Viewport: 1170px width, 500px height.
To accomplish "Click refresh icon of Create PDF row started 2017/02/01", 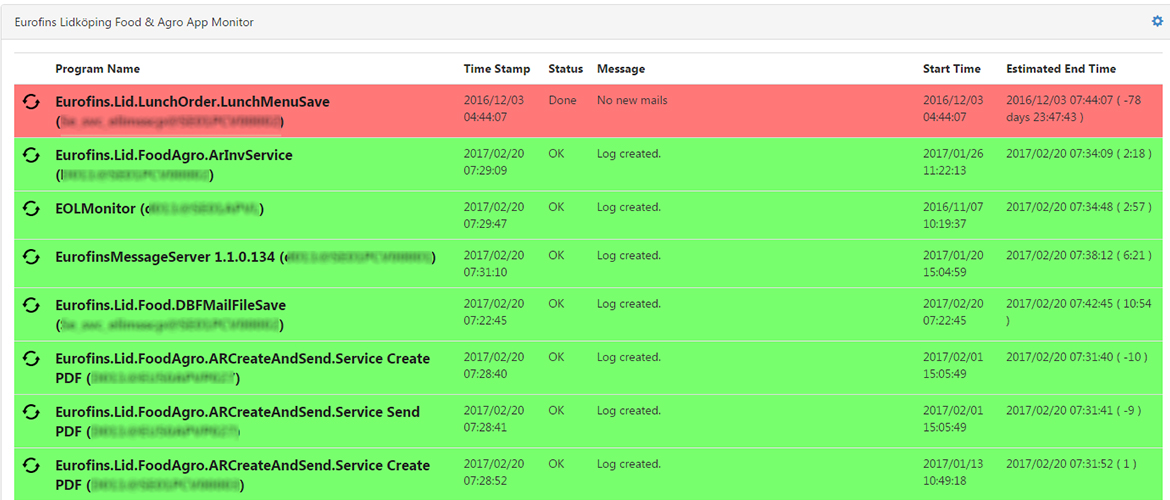I will click(31, 358).
